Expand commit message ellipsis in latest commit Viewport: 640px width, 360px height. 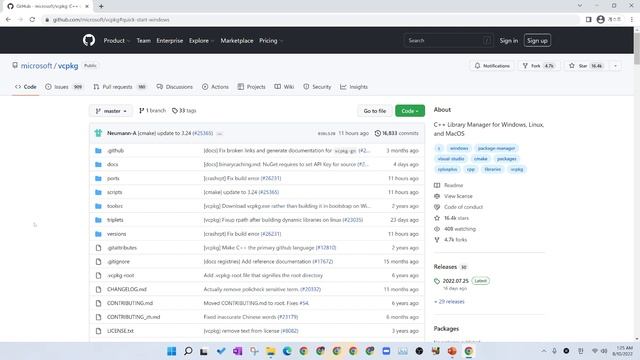tap(219, 133)
